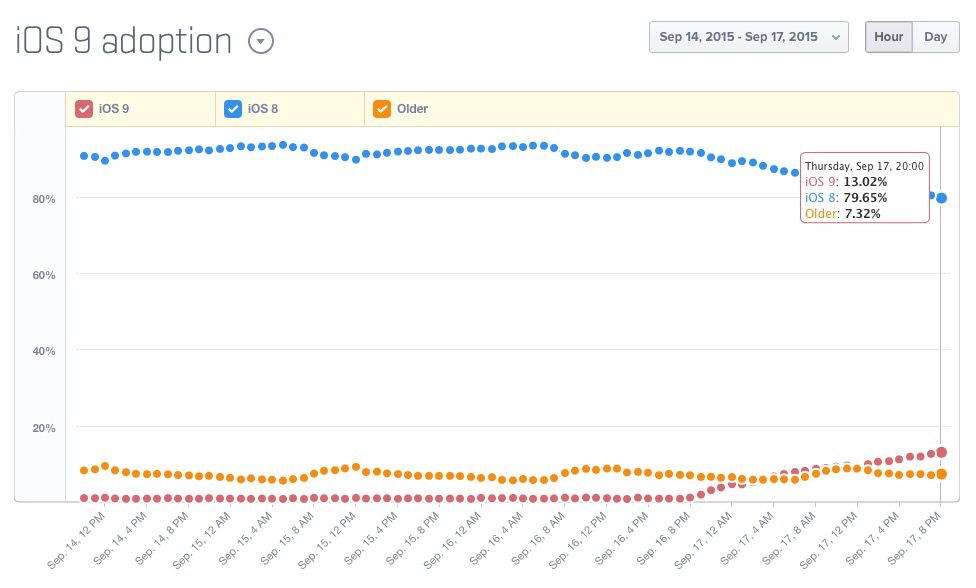Image resolution: width=976 pixels, height=588 pixels.
Task: Toggle the iOS 8 series checkbox
Action: click(x=233, y=109)
